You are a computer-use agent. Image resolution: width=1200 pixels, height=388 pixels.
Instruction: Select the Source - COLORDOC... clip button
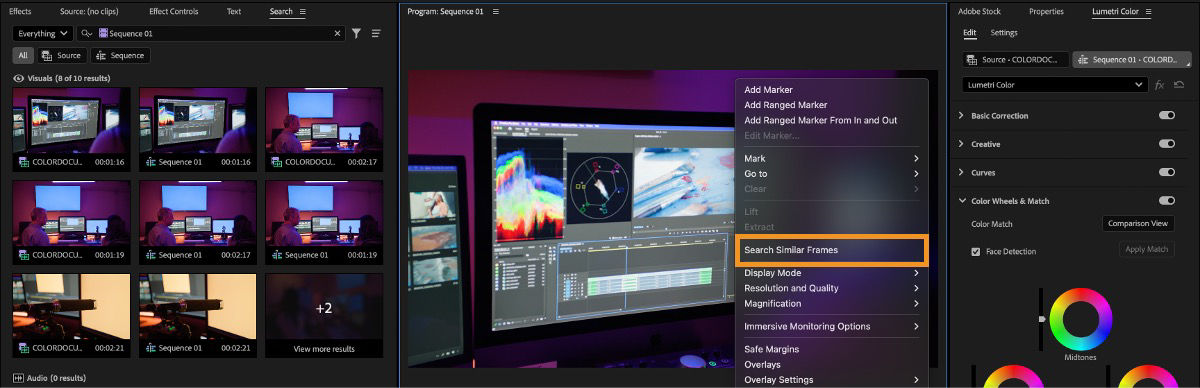1016,60
